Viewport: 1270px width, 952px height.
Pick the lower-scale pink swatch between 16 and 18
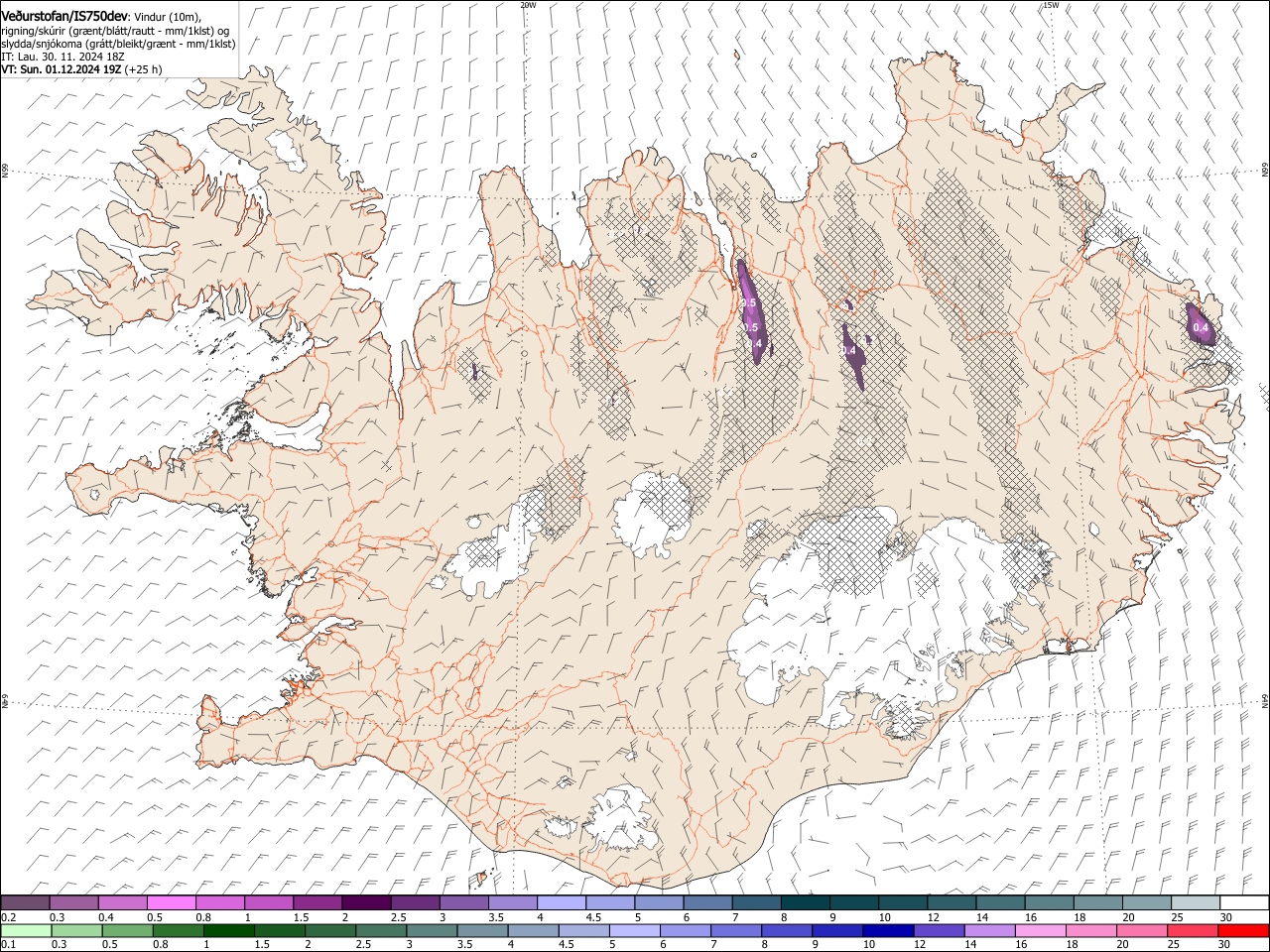click(1039, 930)
